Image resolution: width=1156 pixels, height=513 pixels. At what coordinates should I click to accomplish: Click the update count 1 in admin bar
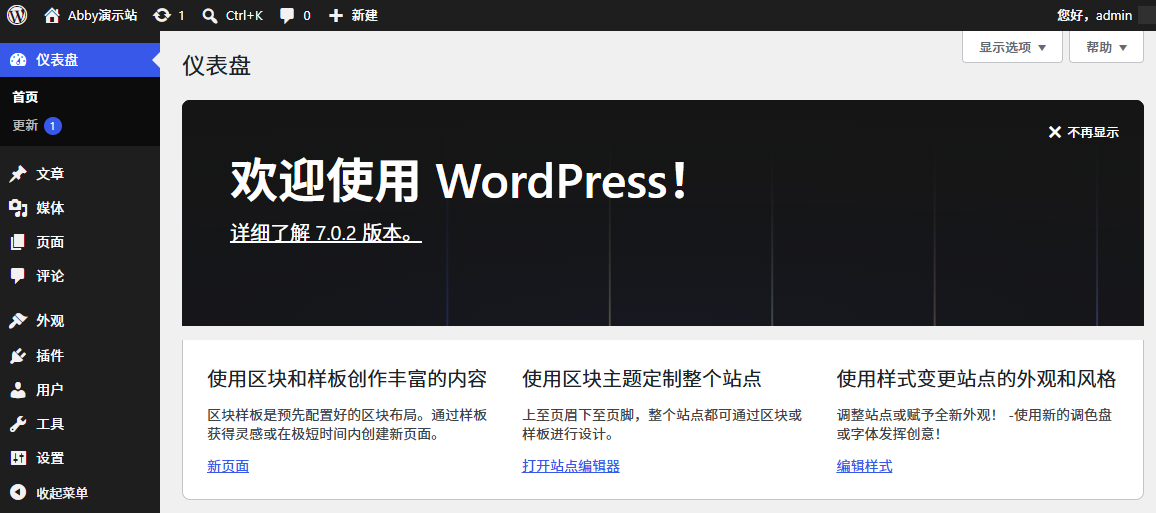click(x=181, y=15)
